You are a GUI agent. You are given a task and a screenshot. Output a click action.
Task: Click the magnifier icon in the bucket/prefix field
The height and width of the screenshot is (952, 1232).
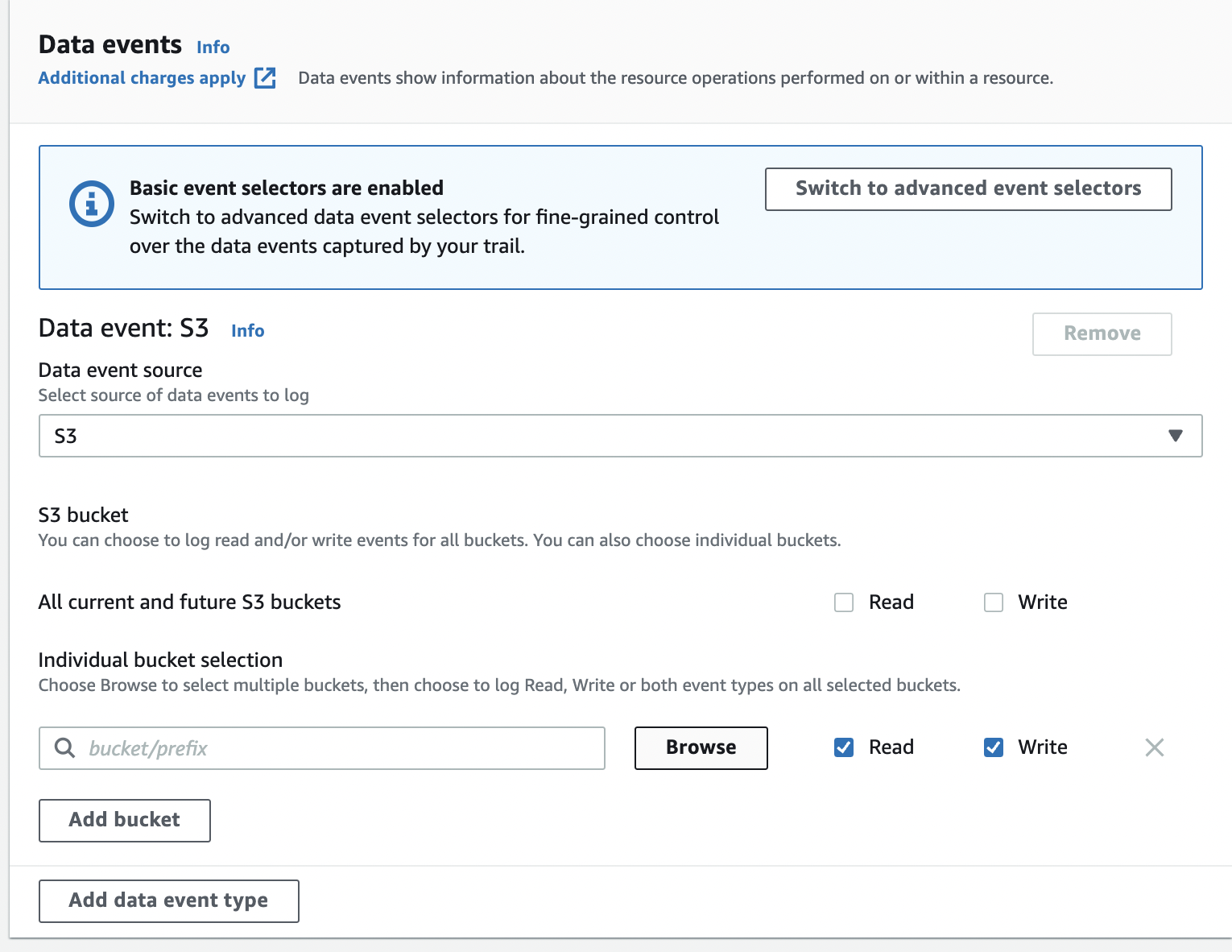64,747
